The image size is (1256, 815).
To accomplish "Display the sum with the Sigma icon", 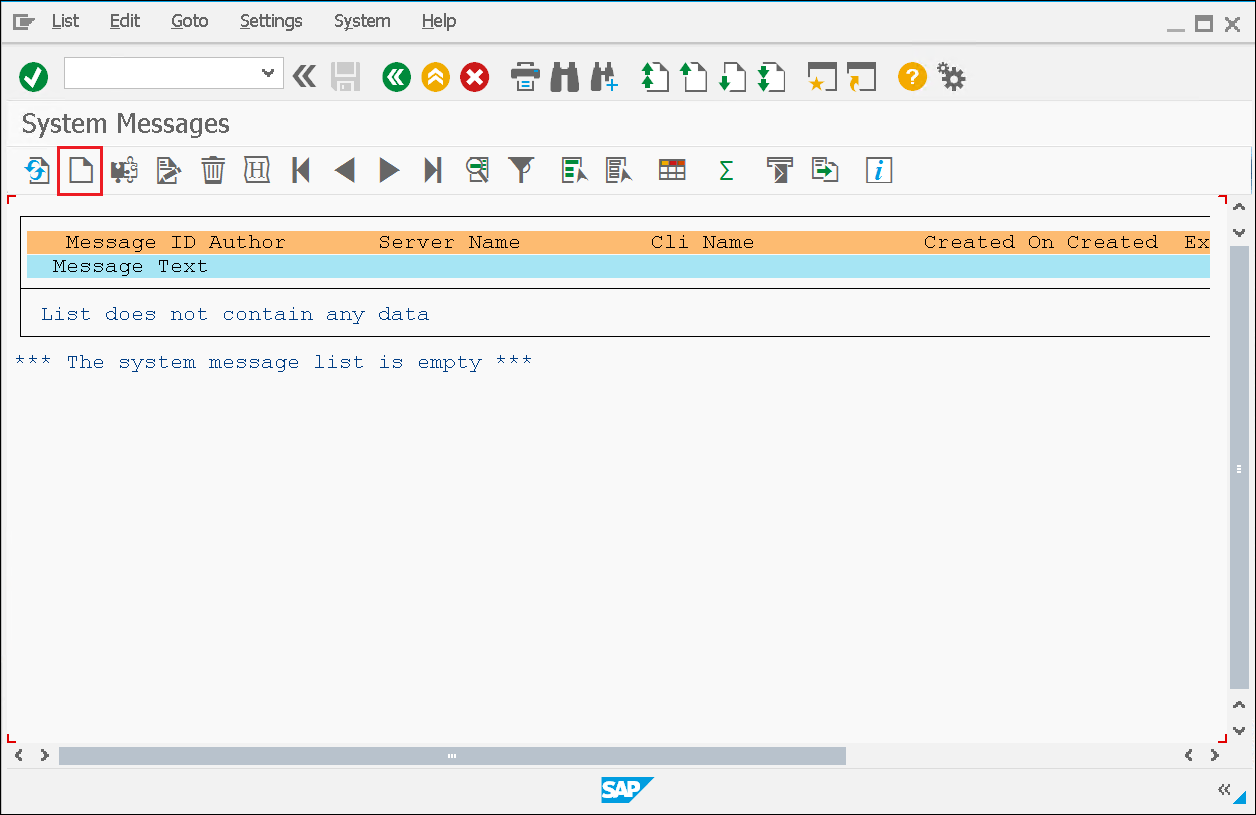I will point(725,170).
